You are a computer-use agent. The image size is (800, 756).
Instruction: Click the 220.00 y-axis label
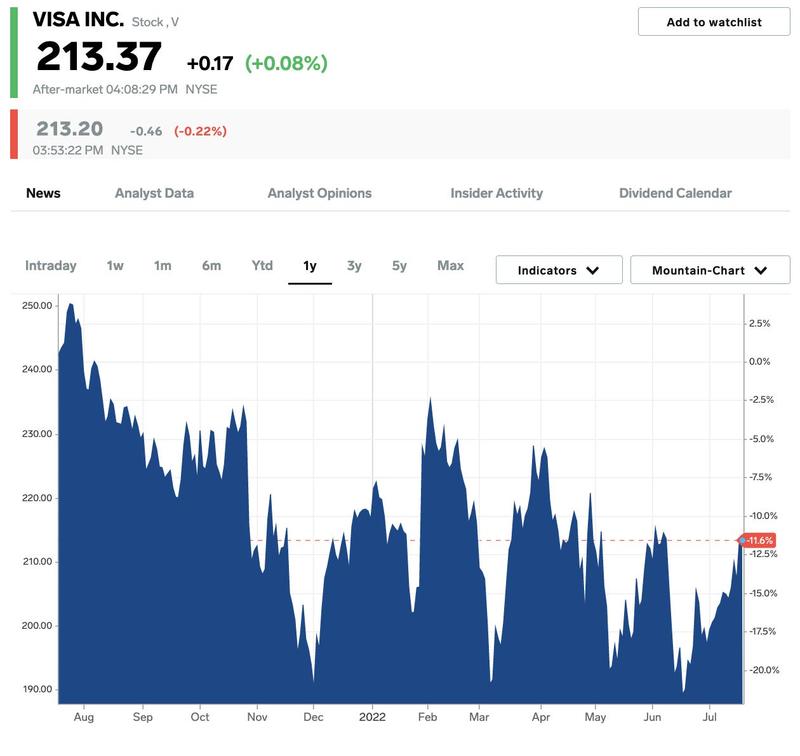click(x=37, y=498)
